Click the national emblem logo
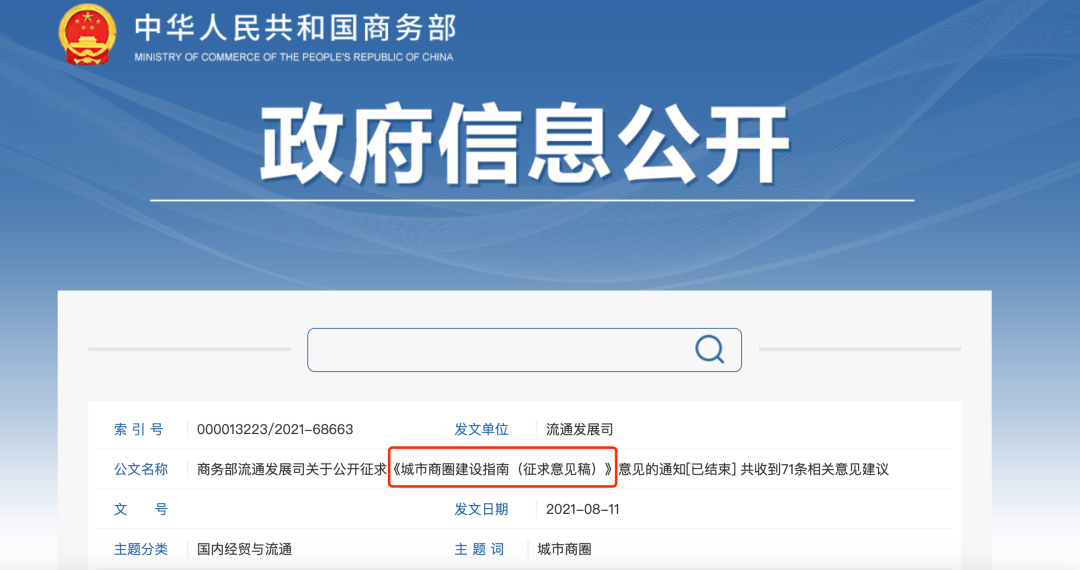Viewport: 1080px width, 570px height. (87, 34)
